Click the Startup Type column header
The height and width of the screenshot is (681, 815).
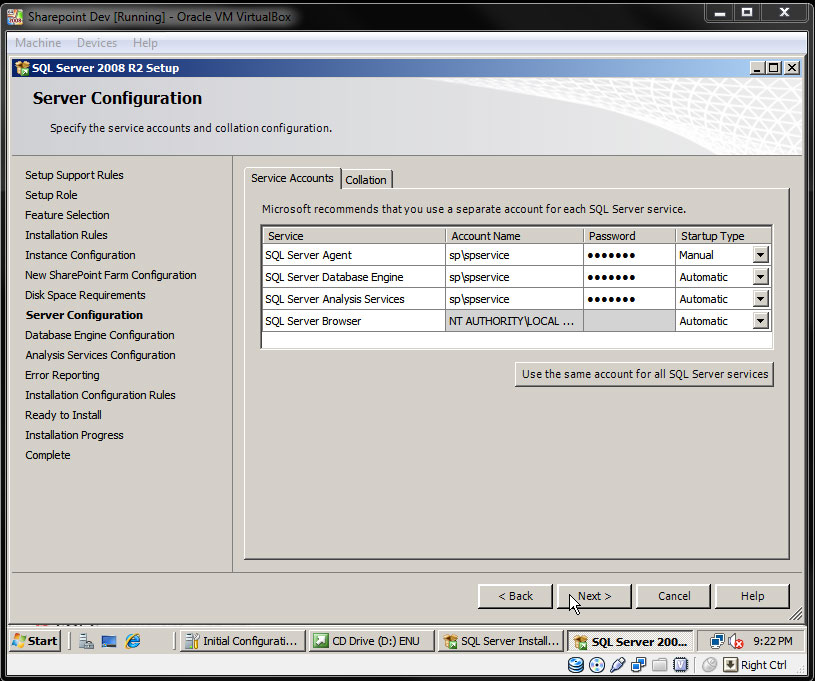(724, 236)
